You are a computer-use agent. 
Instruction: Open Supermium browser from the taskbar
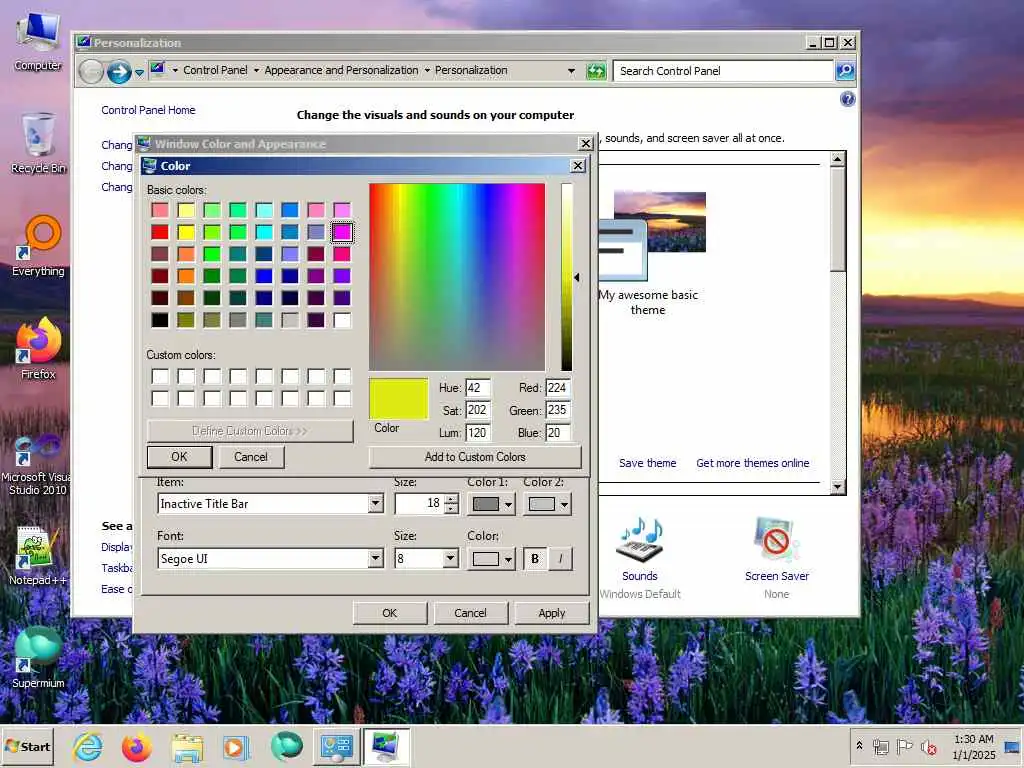tap(286, 746)
